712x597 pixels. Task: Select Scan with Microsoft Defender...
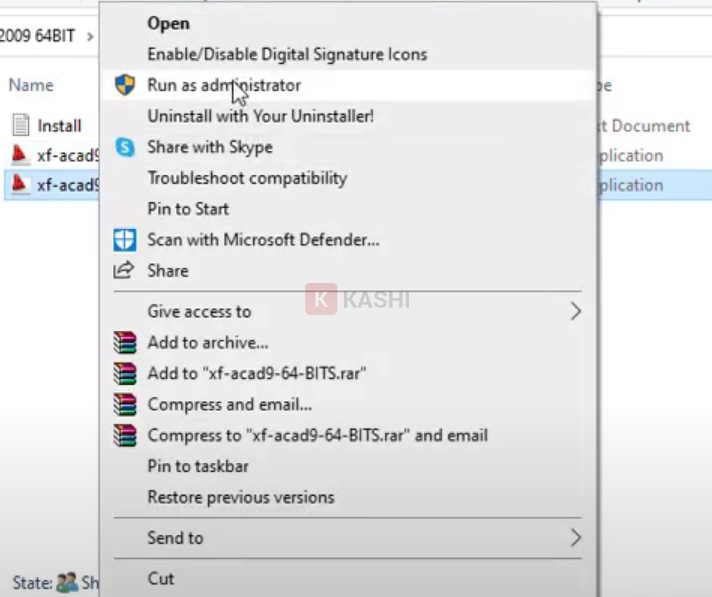[x=263, y=240]
